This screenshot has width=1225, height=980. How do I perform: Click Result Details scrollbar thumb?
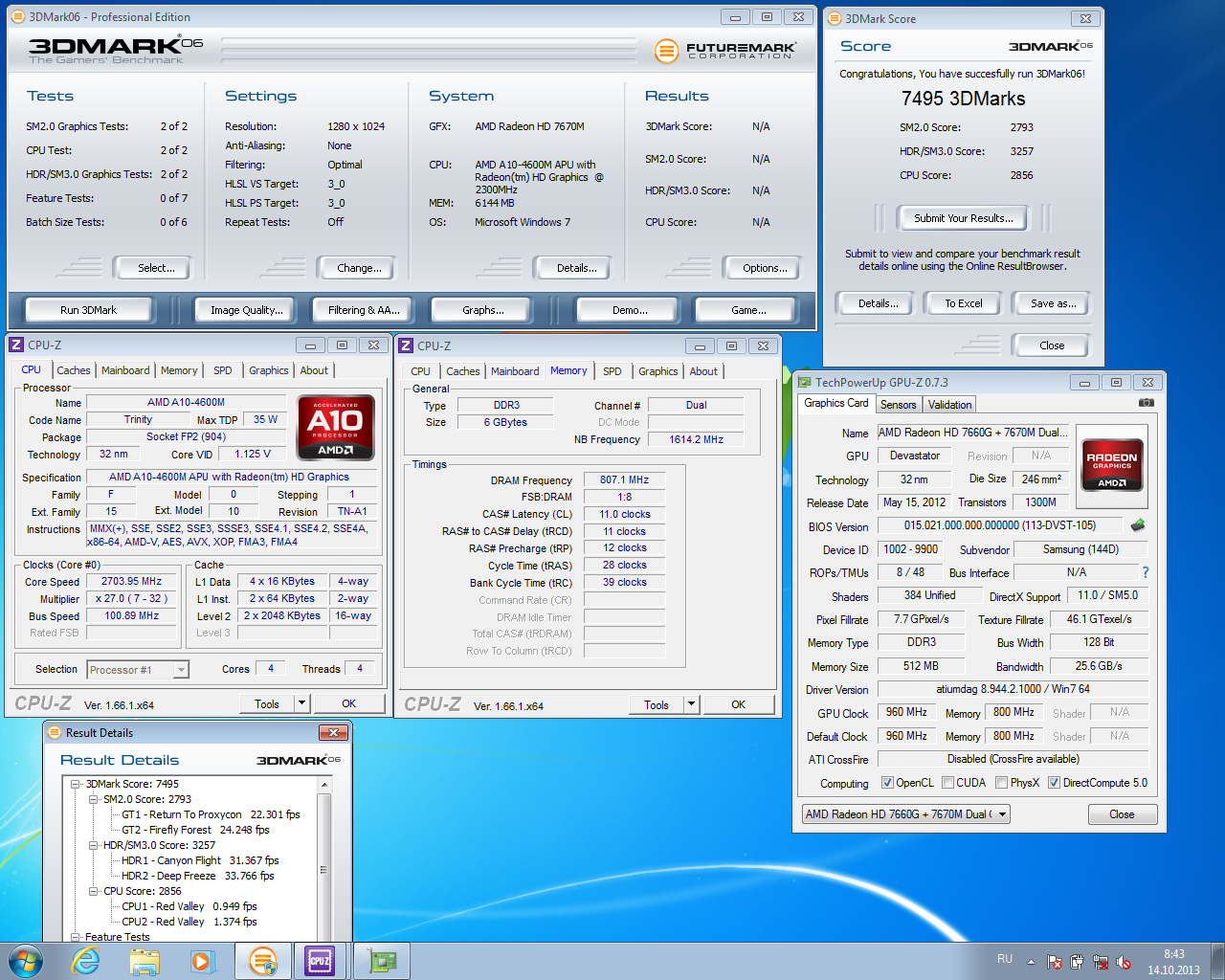coord(323,871)
